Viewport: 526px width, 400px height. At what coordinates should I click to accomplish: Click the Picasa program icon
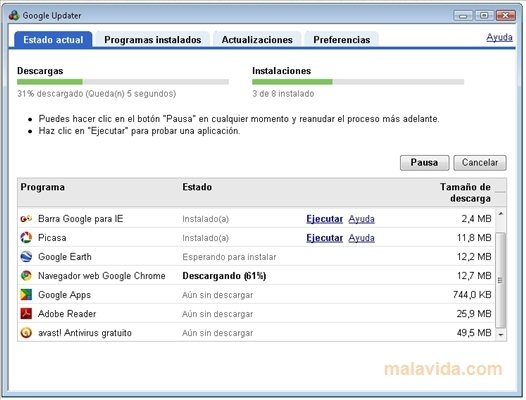point(26,238)
